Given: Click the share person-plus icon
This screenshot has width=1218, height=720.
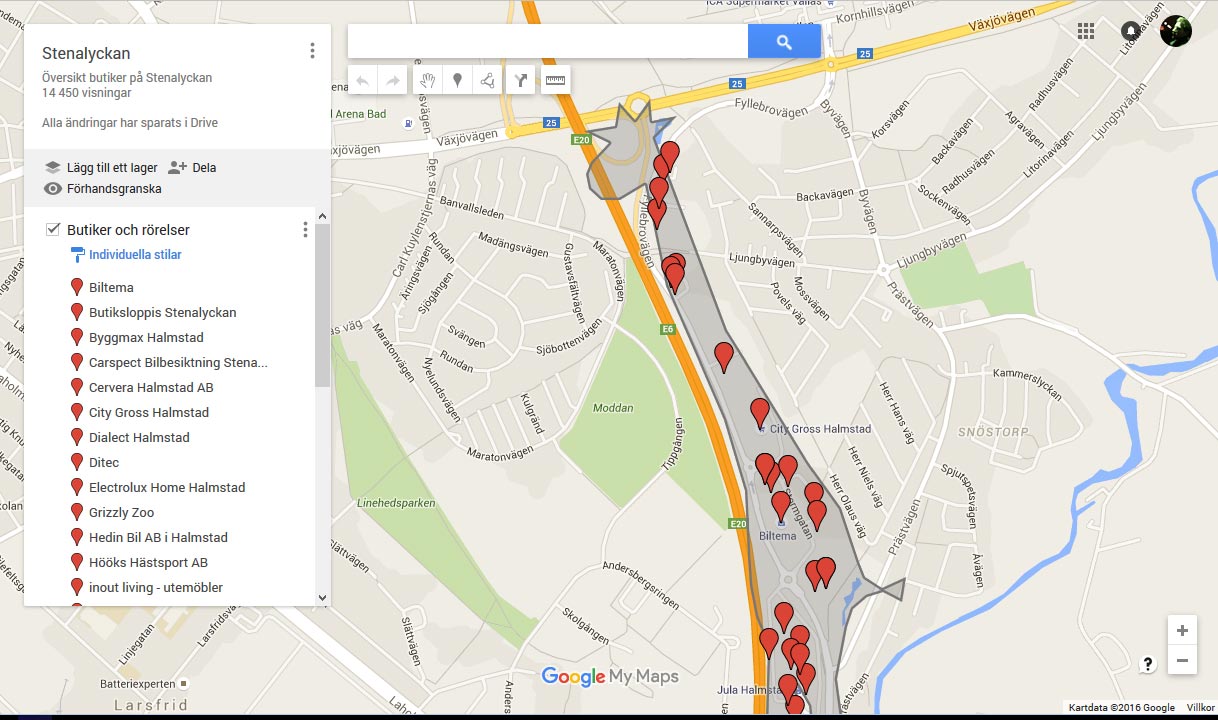Looking at the screenshot, I should (178, 167).
